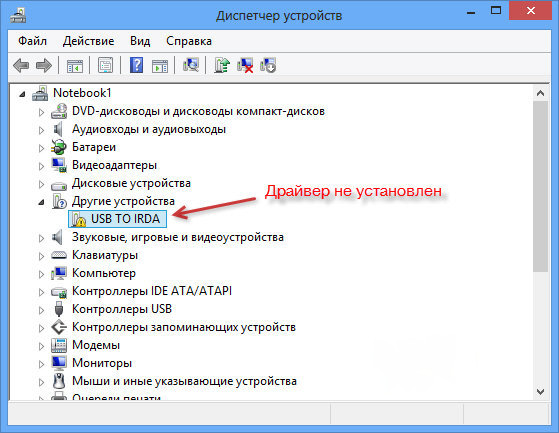Screen dimensions: 559x433
Task: Click the vertical scrollbar thumb
Action: coord(540,186)
